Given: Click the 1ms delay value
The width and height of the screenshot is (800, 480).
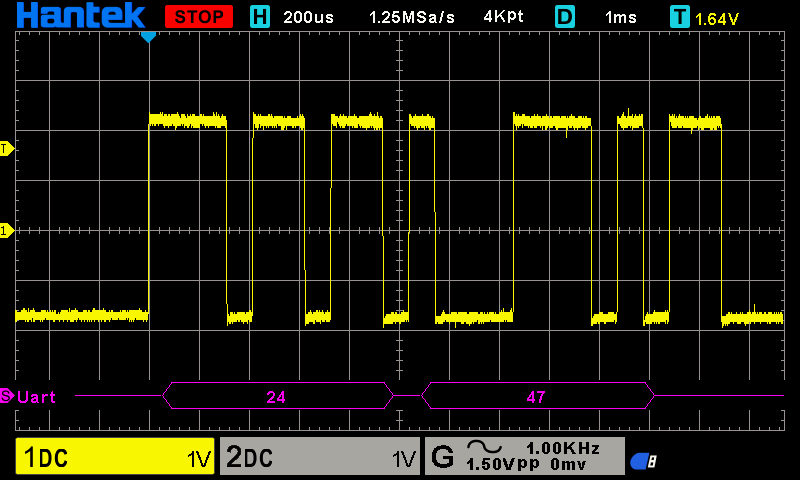Looking at the screenshot, I should click(x=621, y=18).
